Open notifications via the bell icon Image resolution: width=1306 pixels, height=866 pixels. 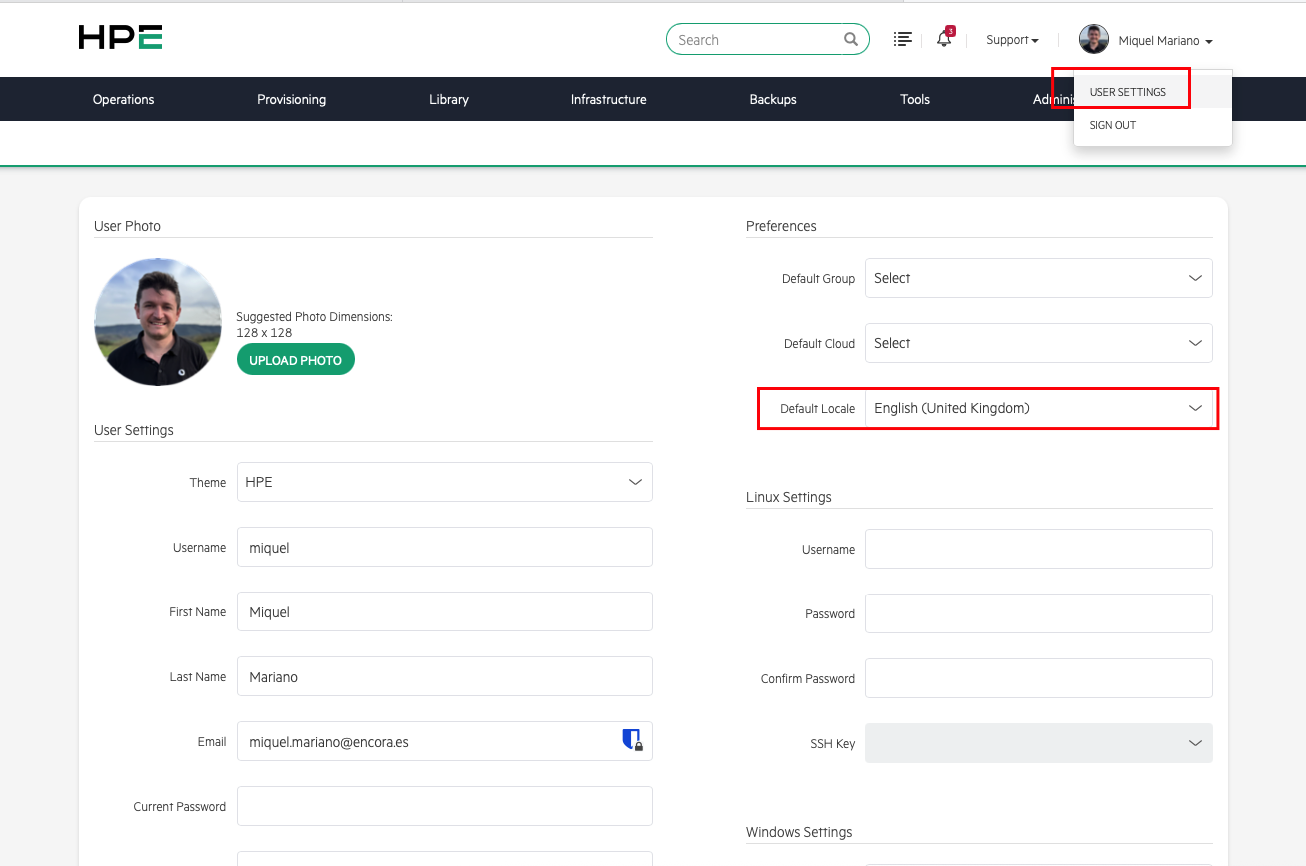point(941,39)
